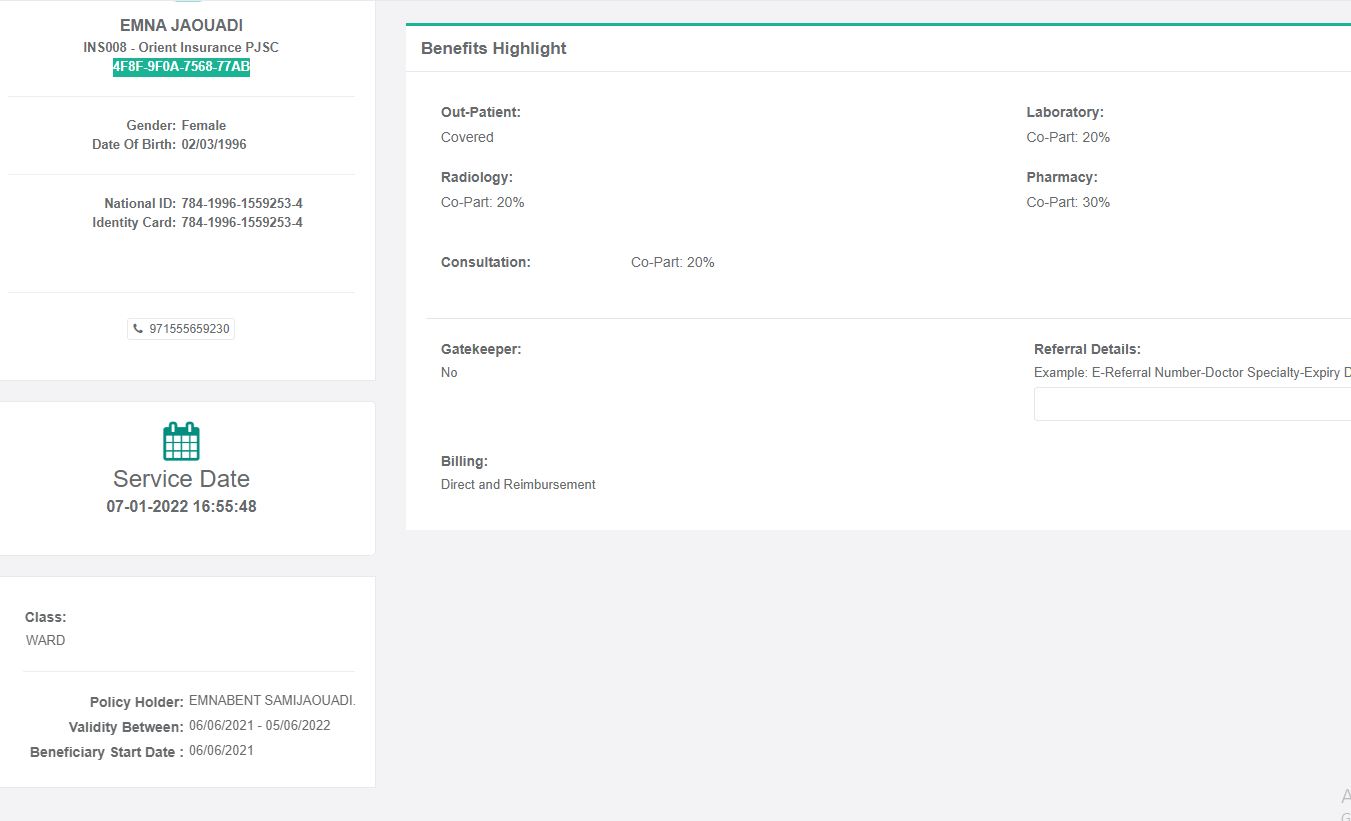Click the phone icon beside 971555659230

pyautogui.click(x=138, y=329)
